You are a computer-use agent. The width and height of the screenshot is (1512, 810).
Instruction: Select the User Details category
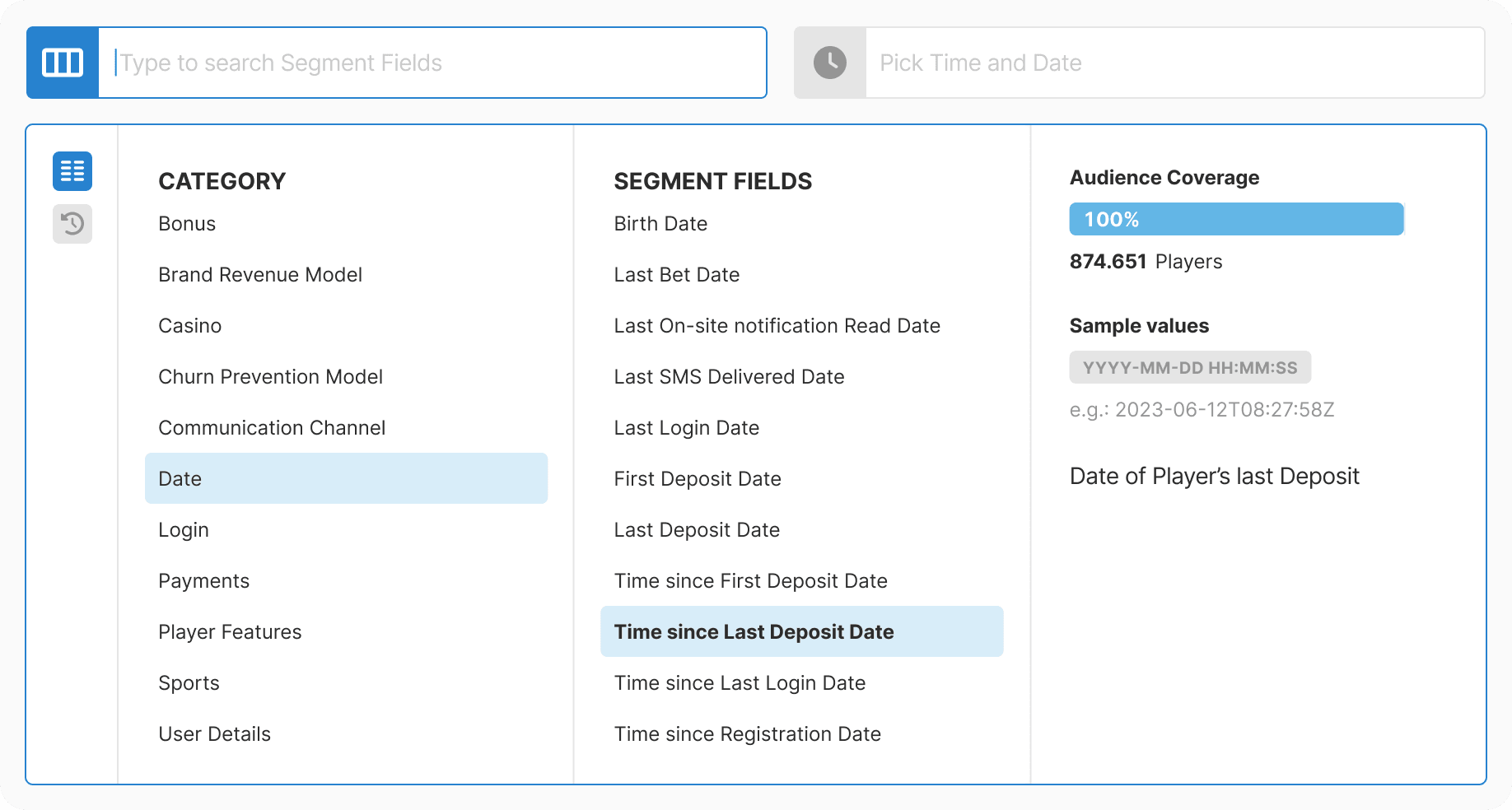point(214,733)
